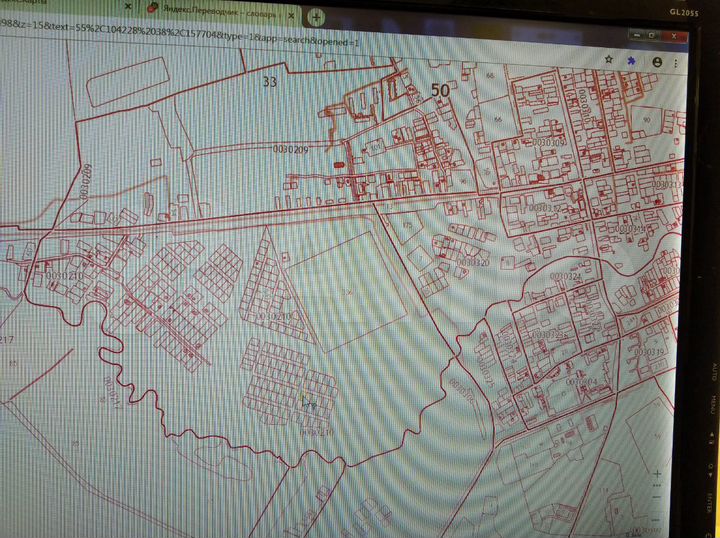The image size is (720, 538).
Task: Click the "217" label at the map edge
Action: pyautogui.click(x=6, y=340)
